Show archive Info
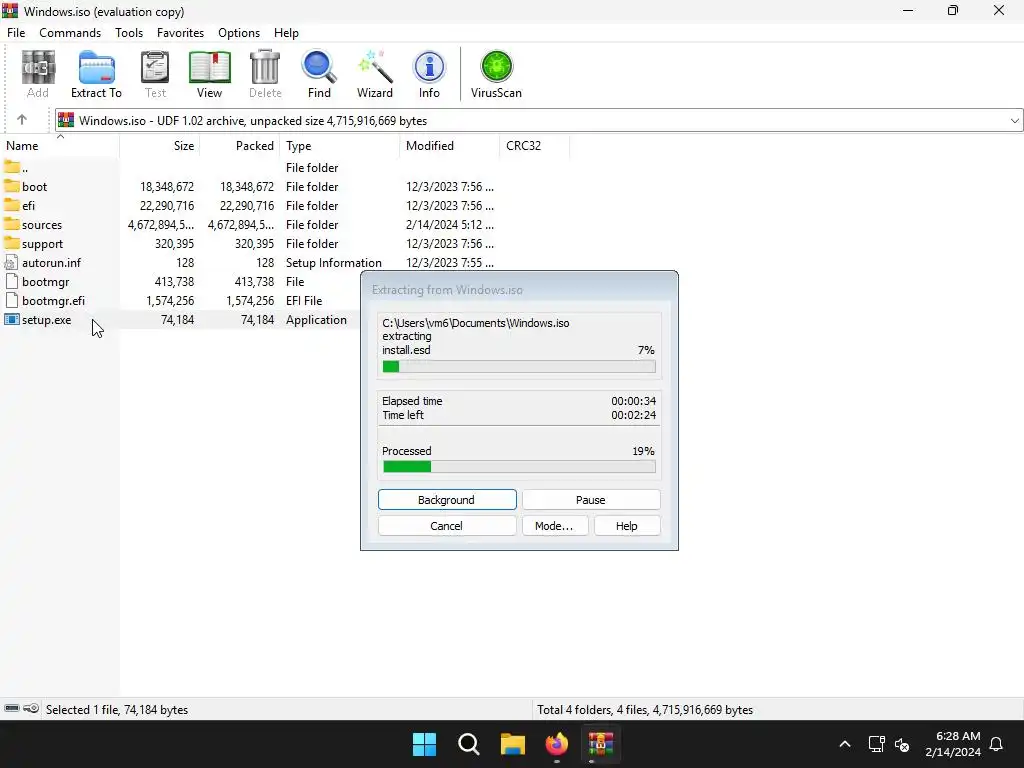Screen dimensions: 1024x768 [x=429, y=74]
